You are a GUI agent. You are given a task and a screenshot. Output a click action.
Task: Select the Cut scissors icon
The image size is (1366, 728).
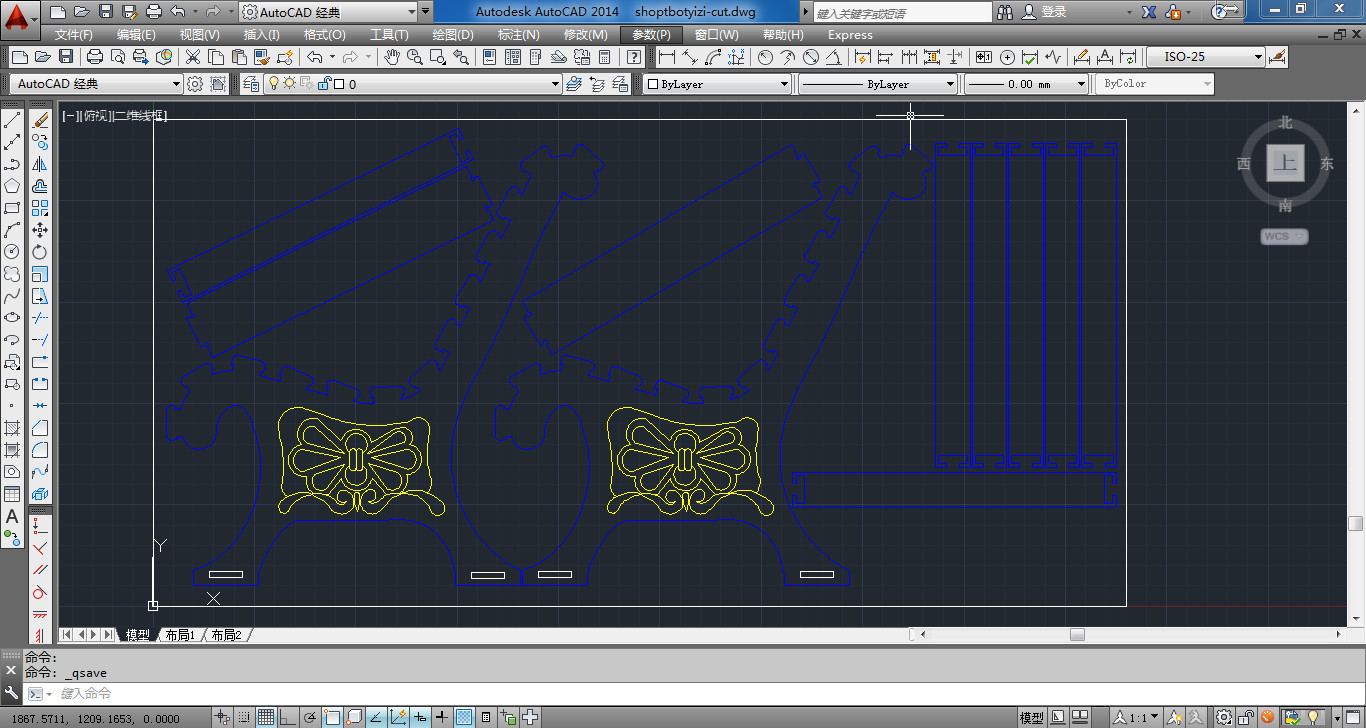(x=192, y=57)
